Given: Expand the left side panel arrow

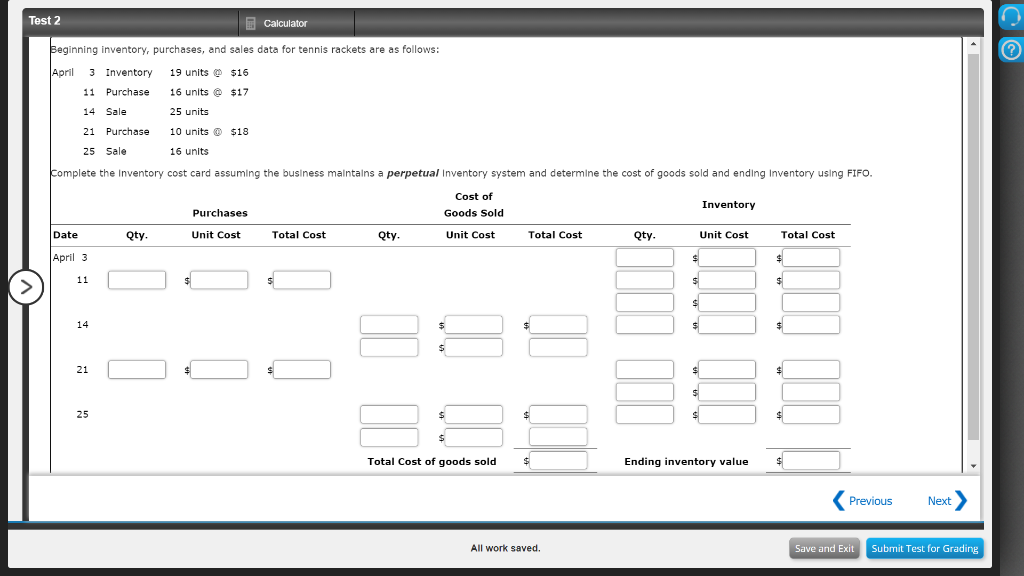Looking at the screenshot, I should click(x=25, y=287).
